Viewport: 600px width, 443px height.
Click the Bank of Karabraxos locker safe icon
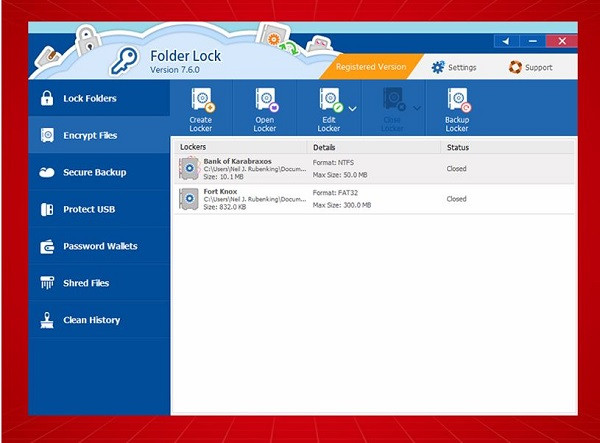189,168
